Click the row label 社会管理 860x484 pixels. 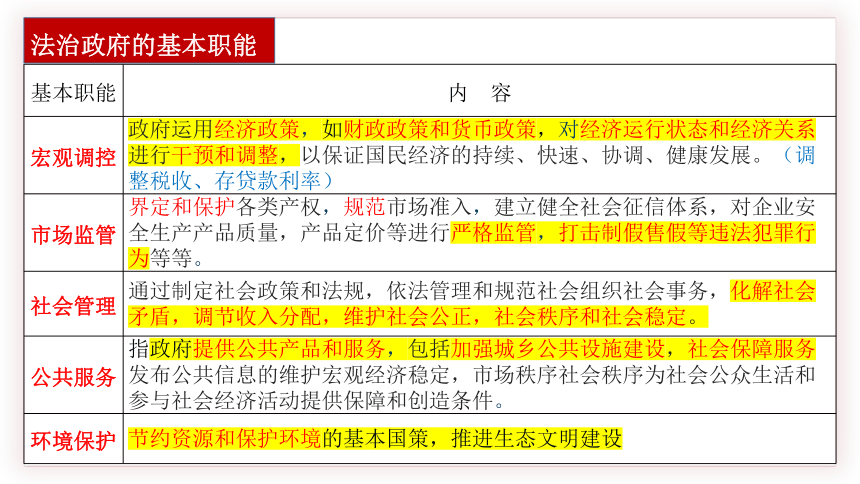coord(73,306)
